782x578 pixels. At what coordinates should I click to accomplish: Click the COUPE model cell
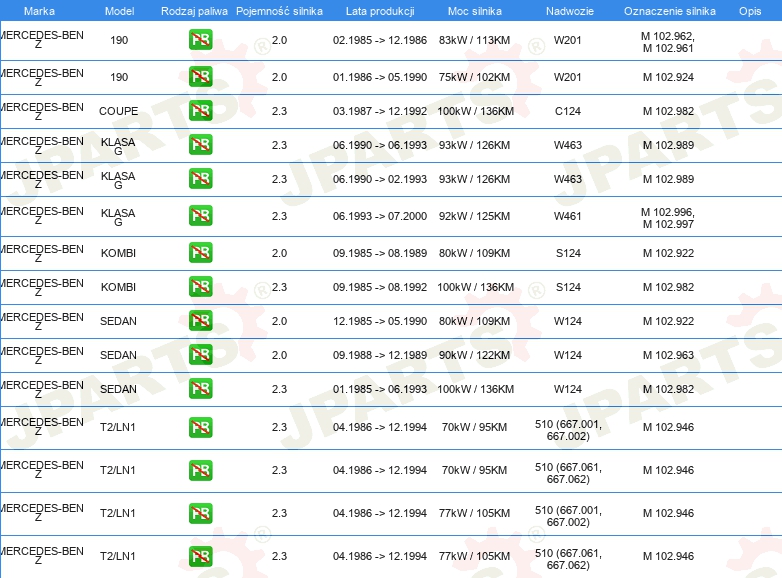pos(119,111)
